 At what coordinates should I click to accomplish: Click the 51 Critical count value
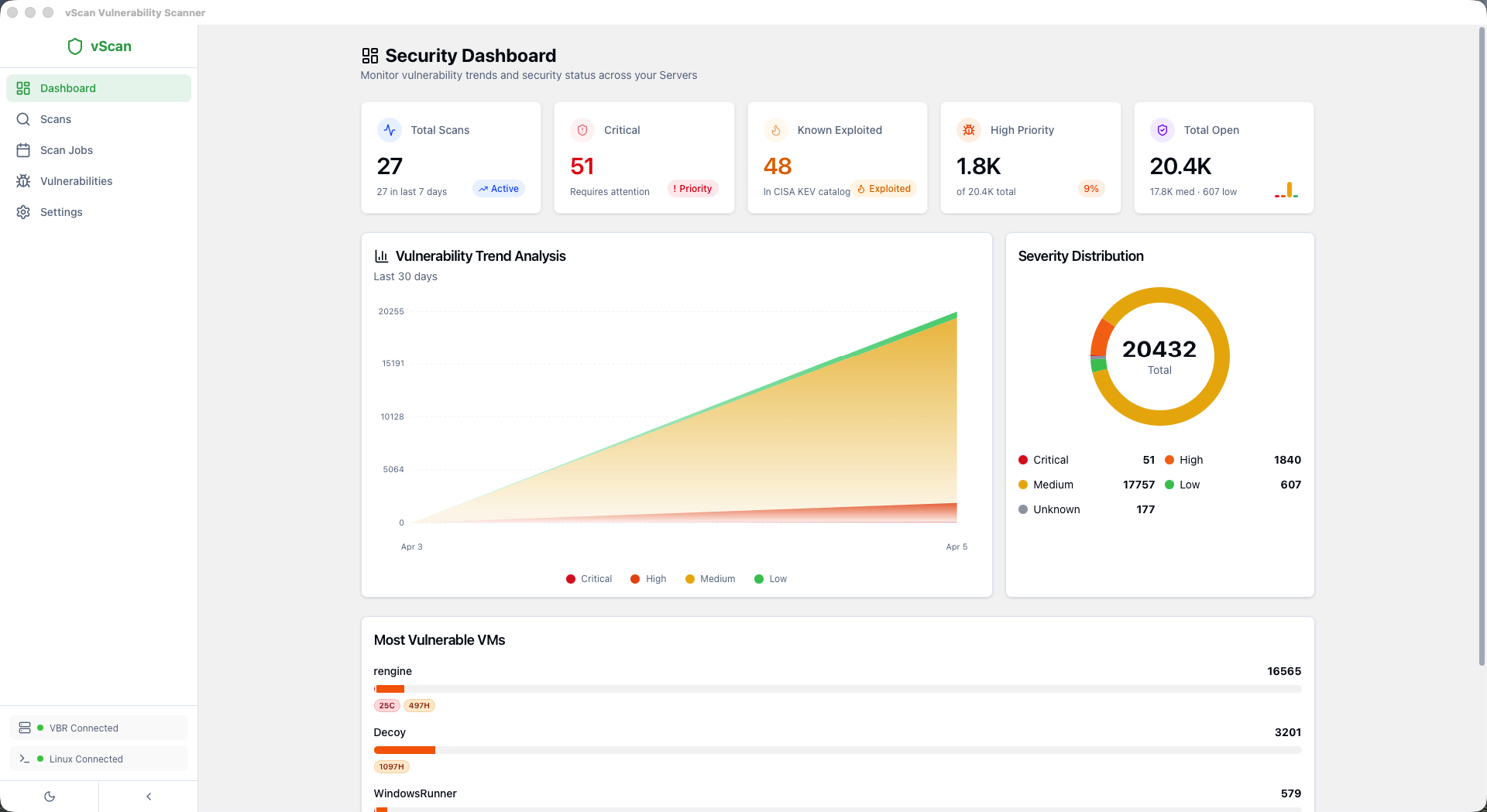click(582, 166)
